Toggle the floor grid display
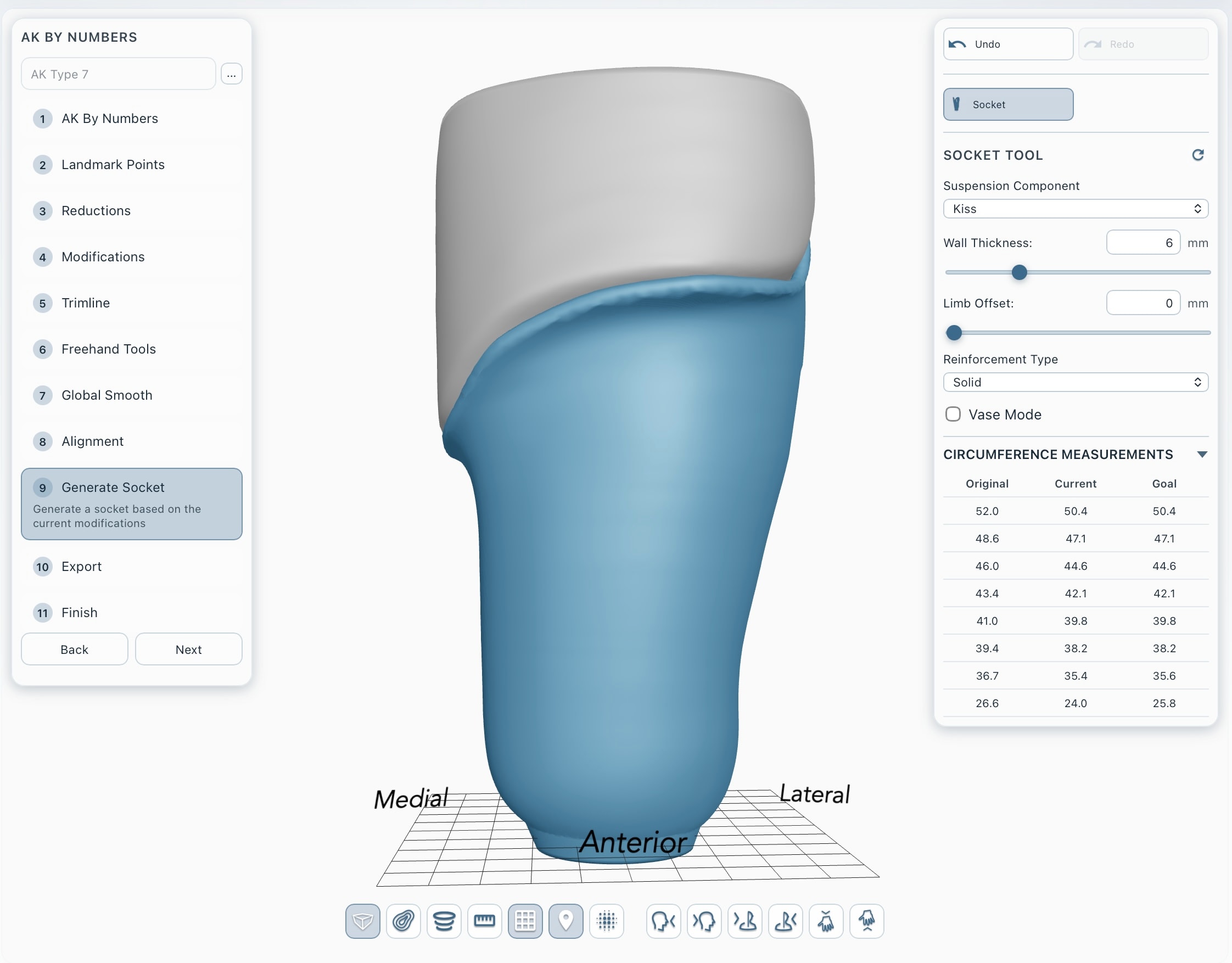The width and height of the screenshot is (1232, 963). [x=525, y=921]
